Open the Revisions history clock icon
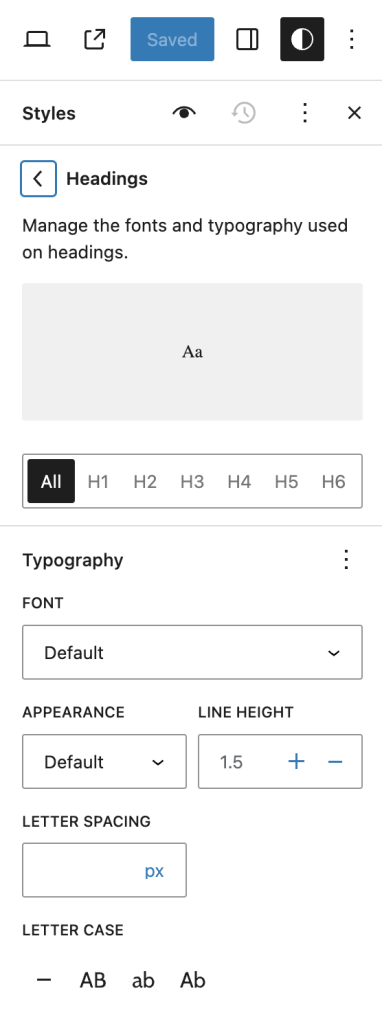Viewport: 382px width, 1024px height. pyautogui.click(x=244, y=113)
